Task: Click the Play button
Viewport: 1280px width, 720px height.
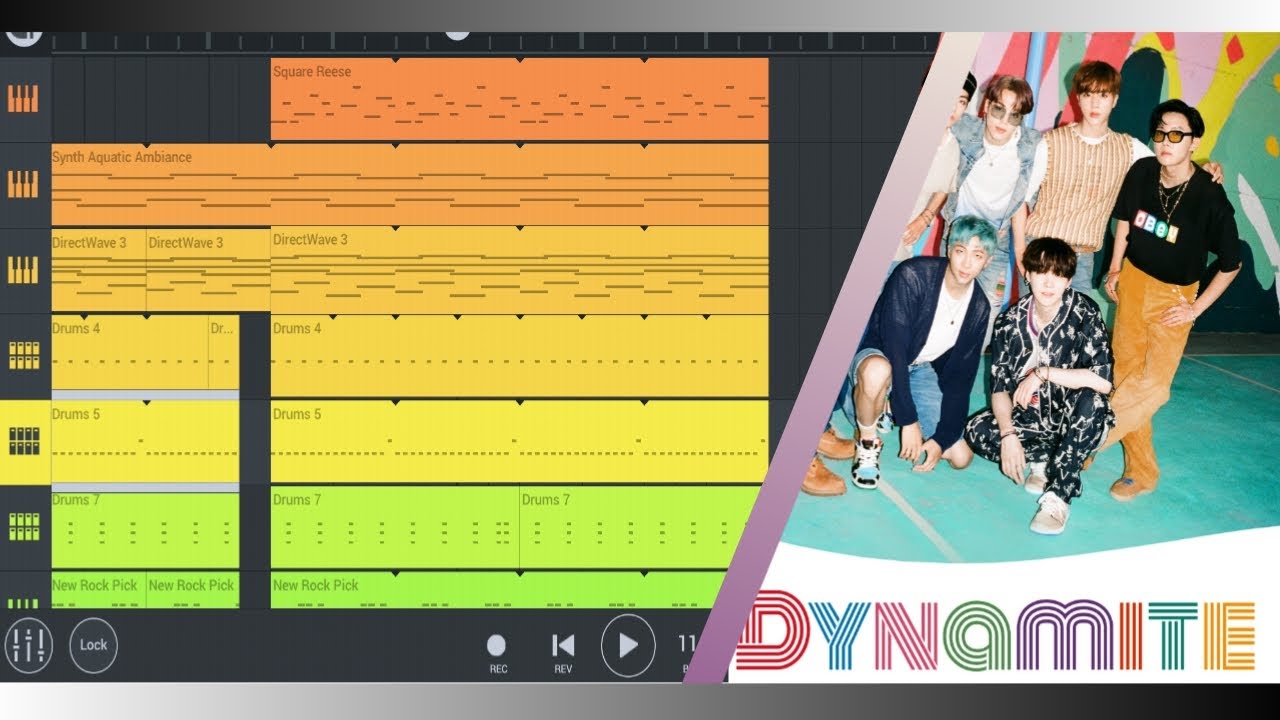Action: point(628,645)
